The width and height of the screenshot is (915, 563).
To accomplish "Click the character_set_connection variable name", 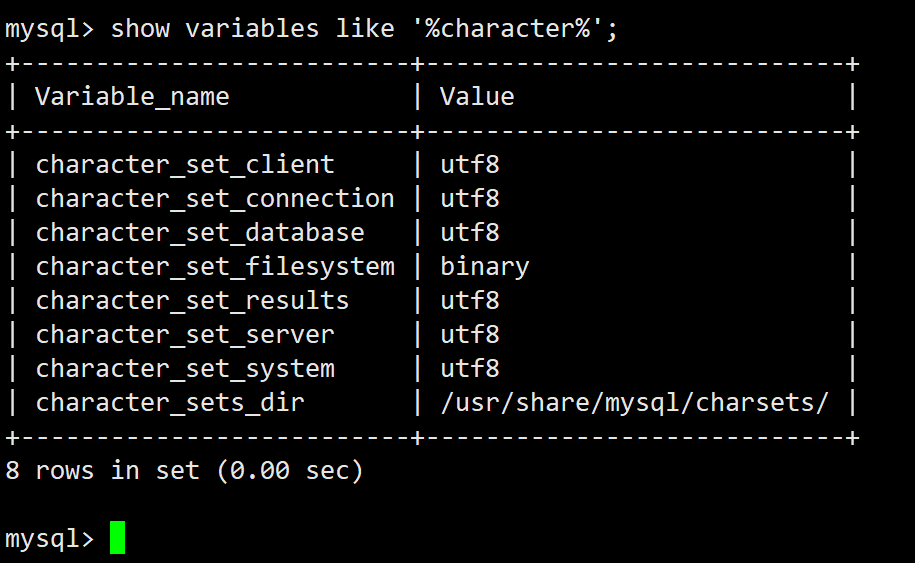I will pos(215,199).
